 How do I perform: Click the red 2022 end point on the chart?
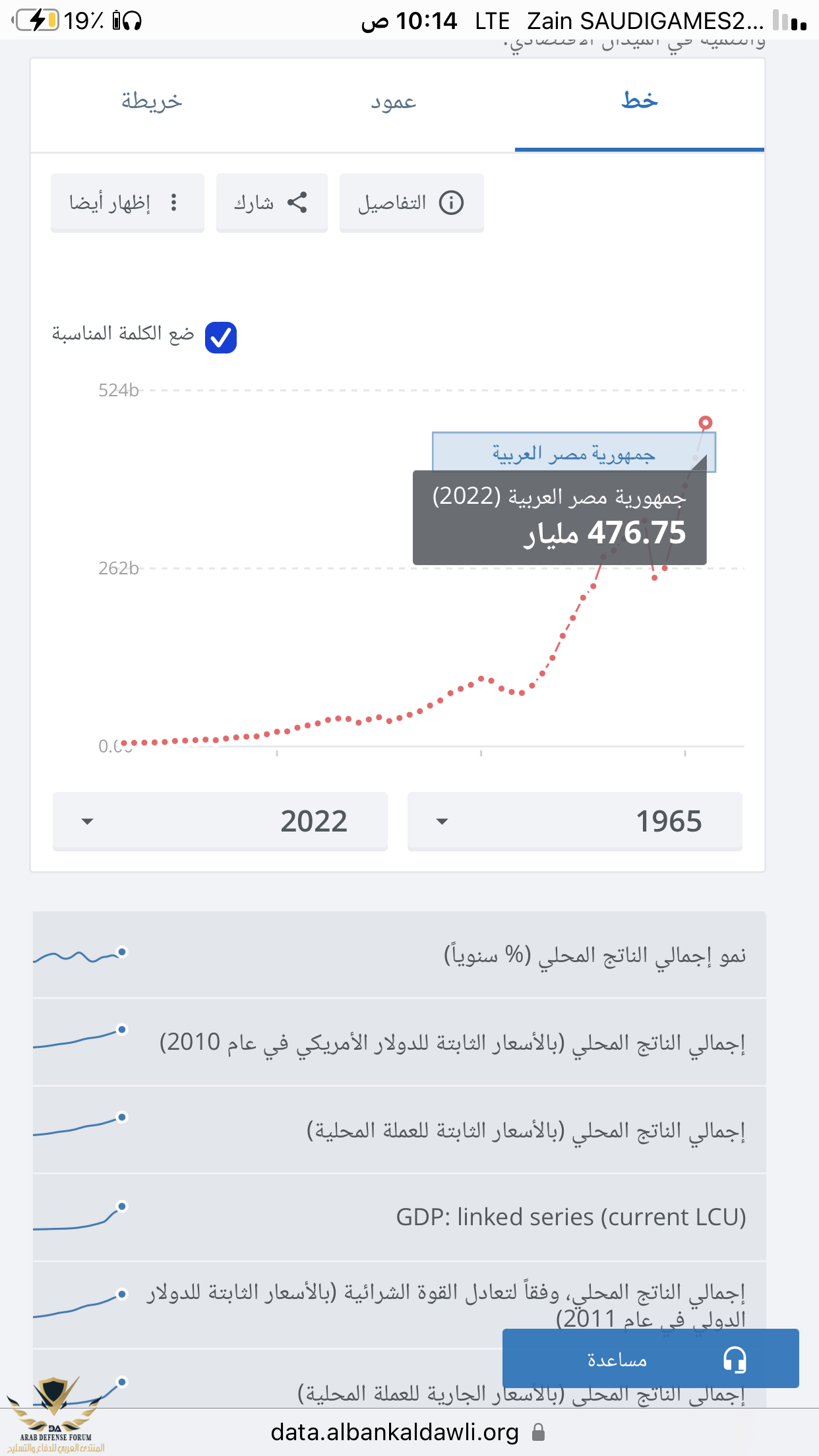point(706,422)
